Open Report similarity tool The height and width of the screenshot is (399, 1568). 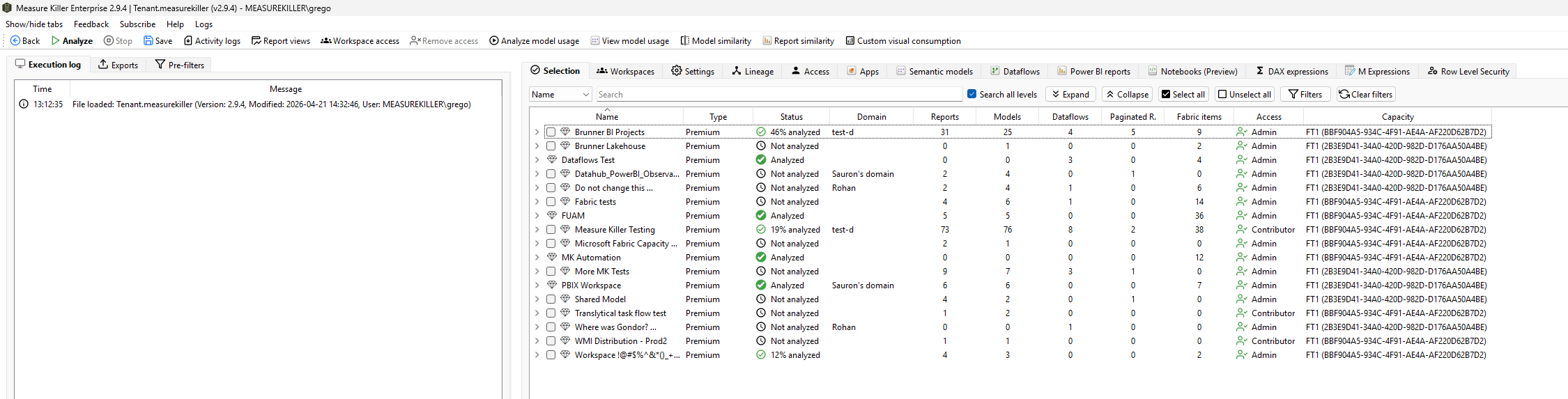[798, 41]
